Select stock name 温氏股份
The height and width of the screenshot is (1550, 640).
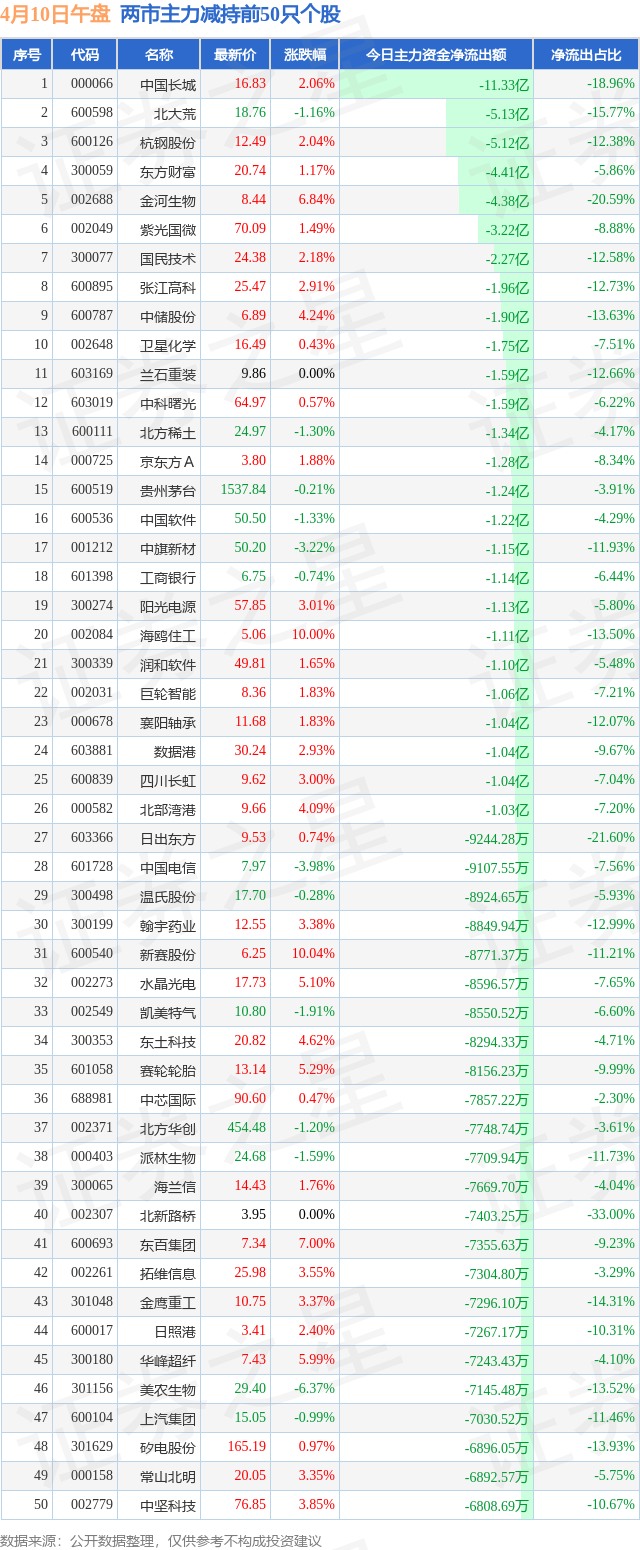tap(168, 897)
